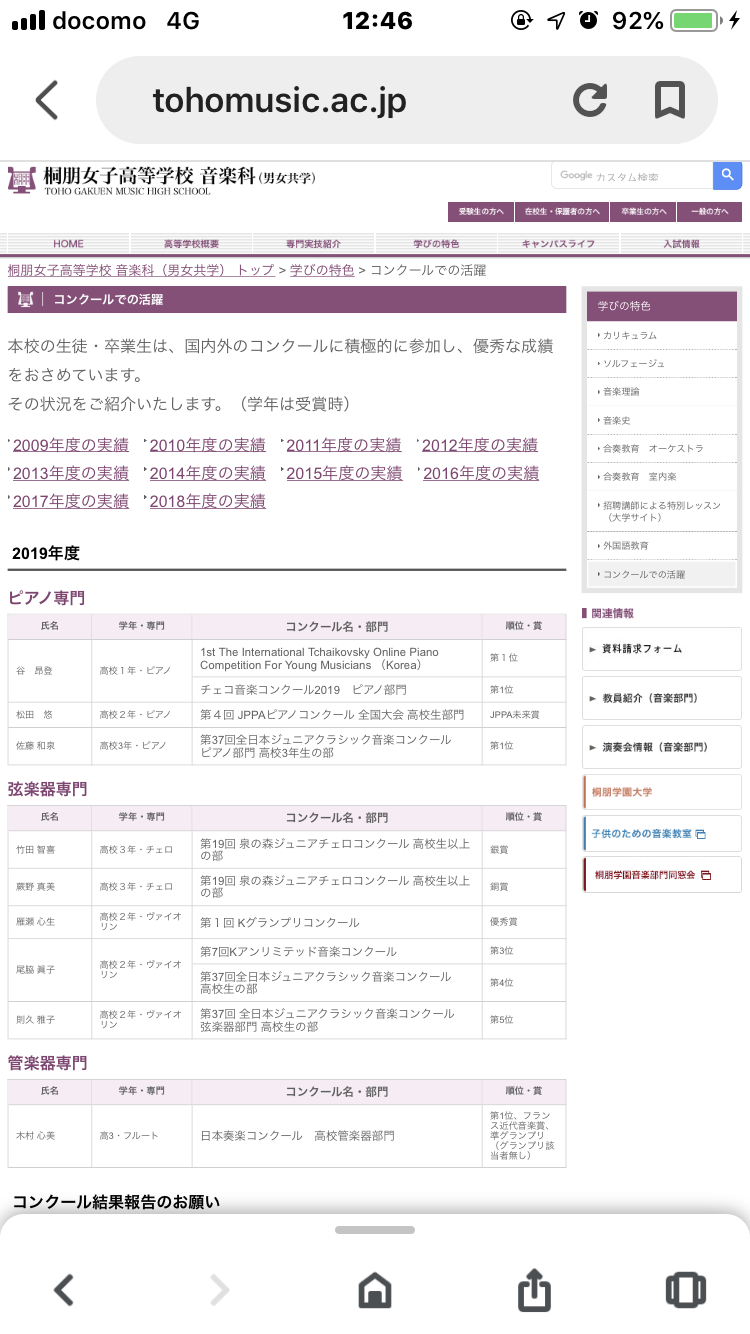The image size is (750, 1334).
Task: Open ソルフェージュ in the sidebar
Action: (662, 363)
